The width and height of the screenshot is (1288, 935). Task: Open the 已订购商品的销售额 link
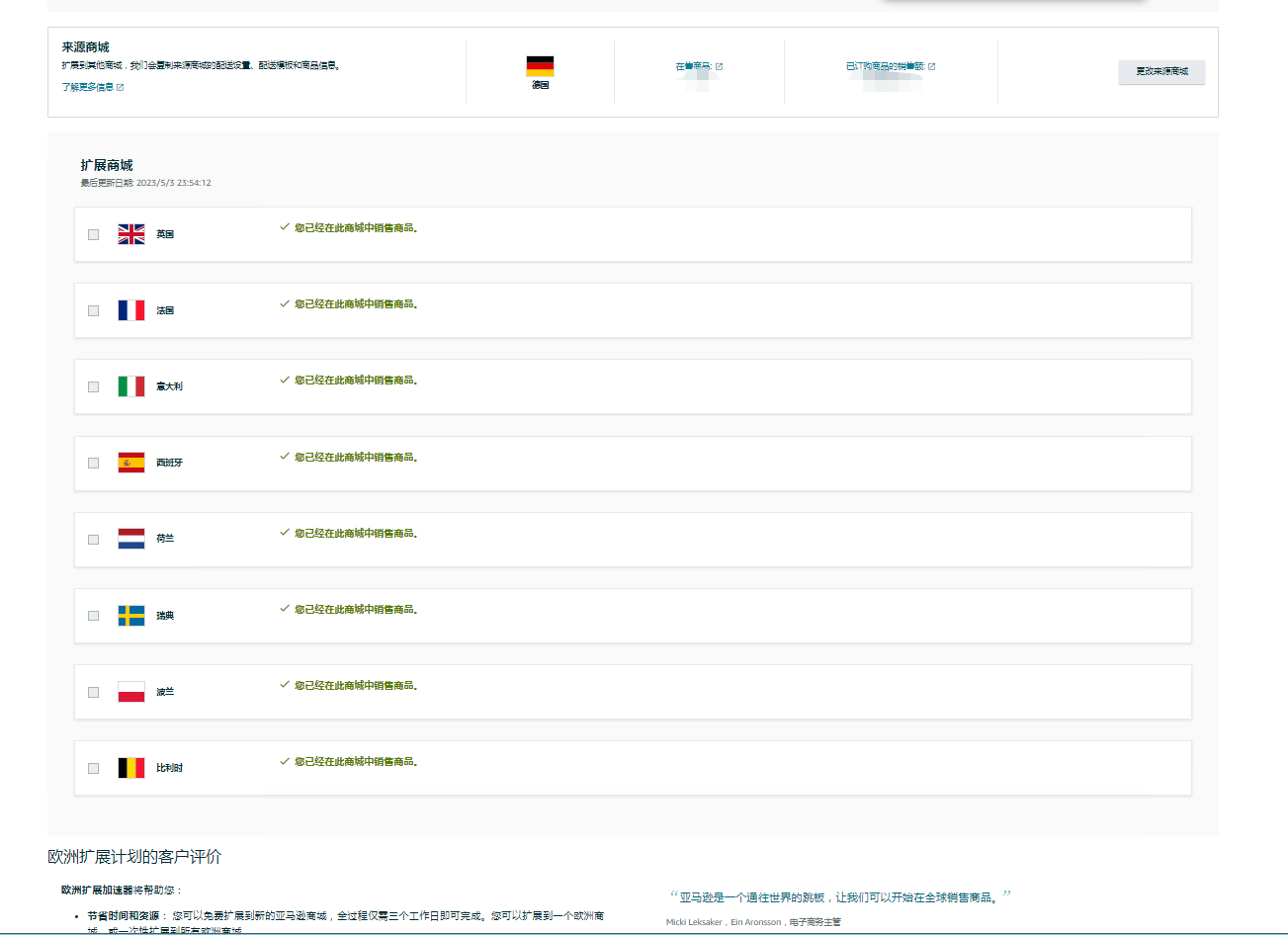tap(886, 66)
